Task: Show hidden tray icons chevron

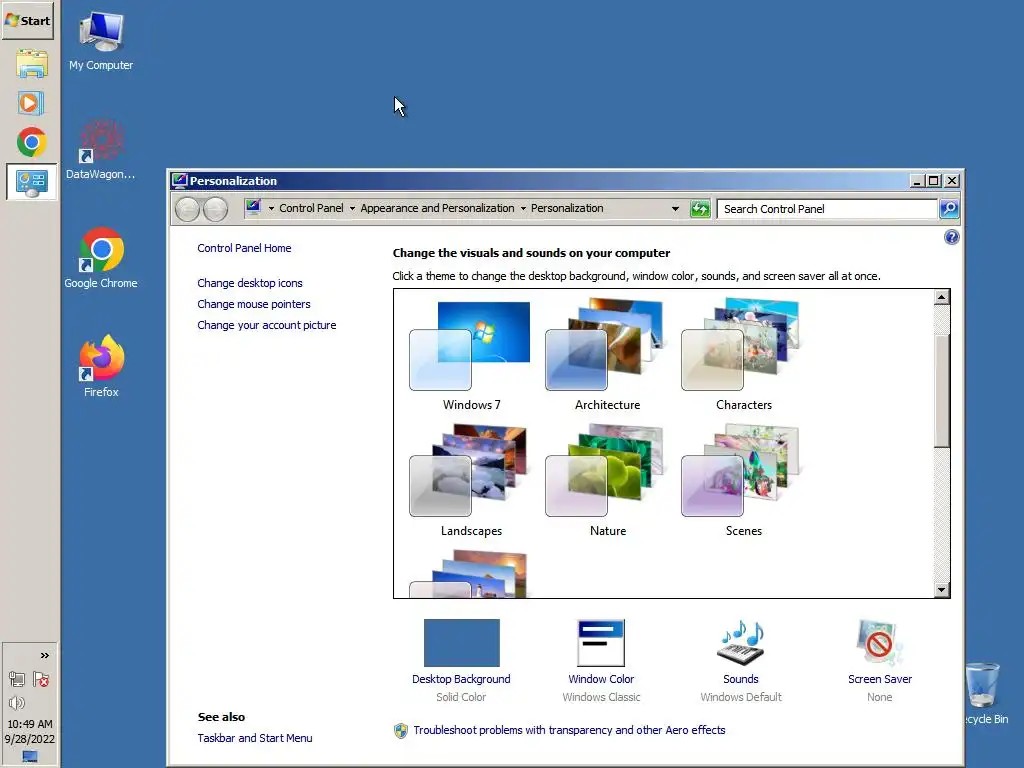Action: click(44, 655)
